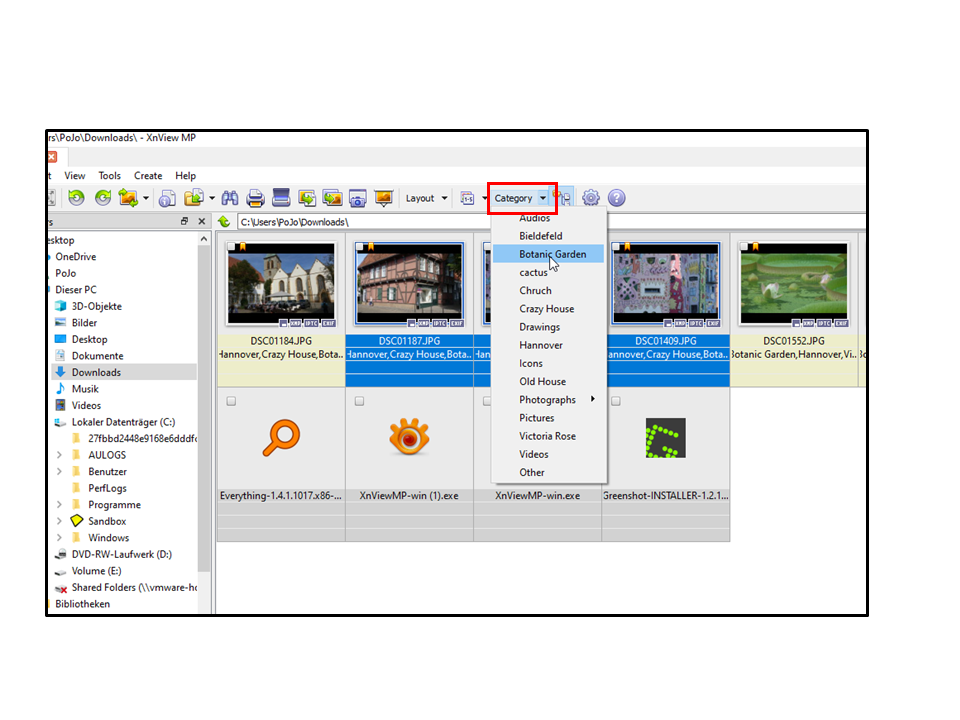Screen dimensions: 960x720
Task: Expand the Photographs submenu arrow
Action: click(x=593, y=400)
